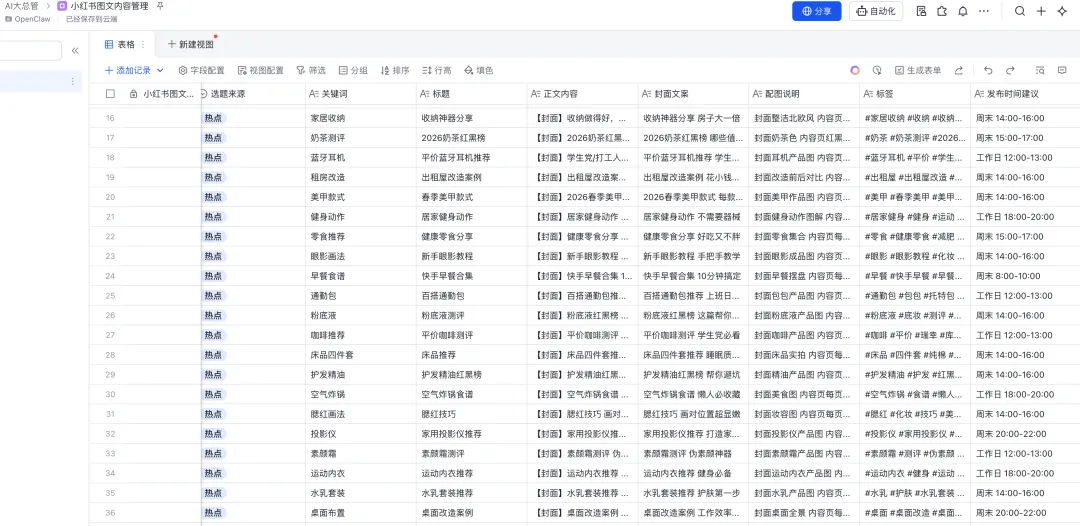Screen dimensions: 1080x526
Task: Open the 选题来源 column header
Action: click(253, 94)
